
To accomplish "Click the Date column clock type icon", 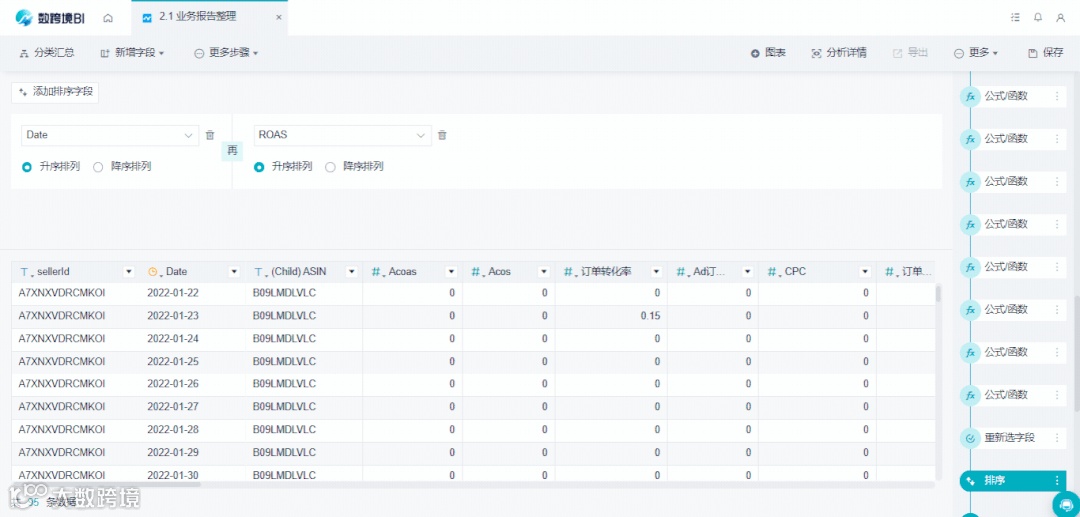I will point(154,272).
